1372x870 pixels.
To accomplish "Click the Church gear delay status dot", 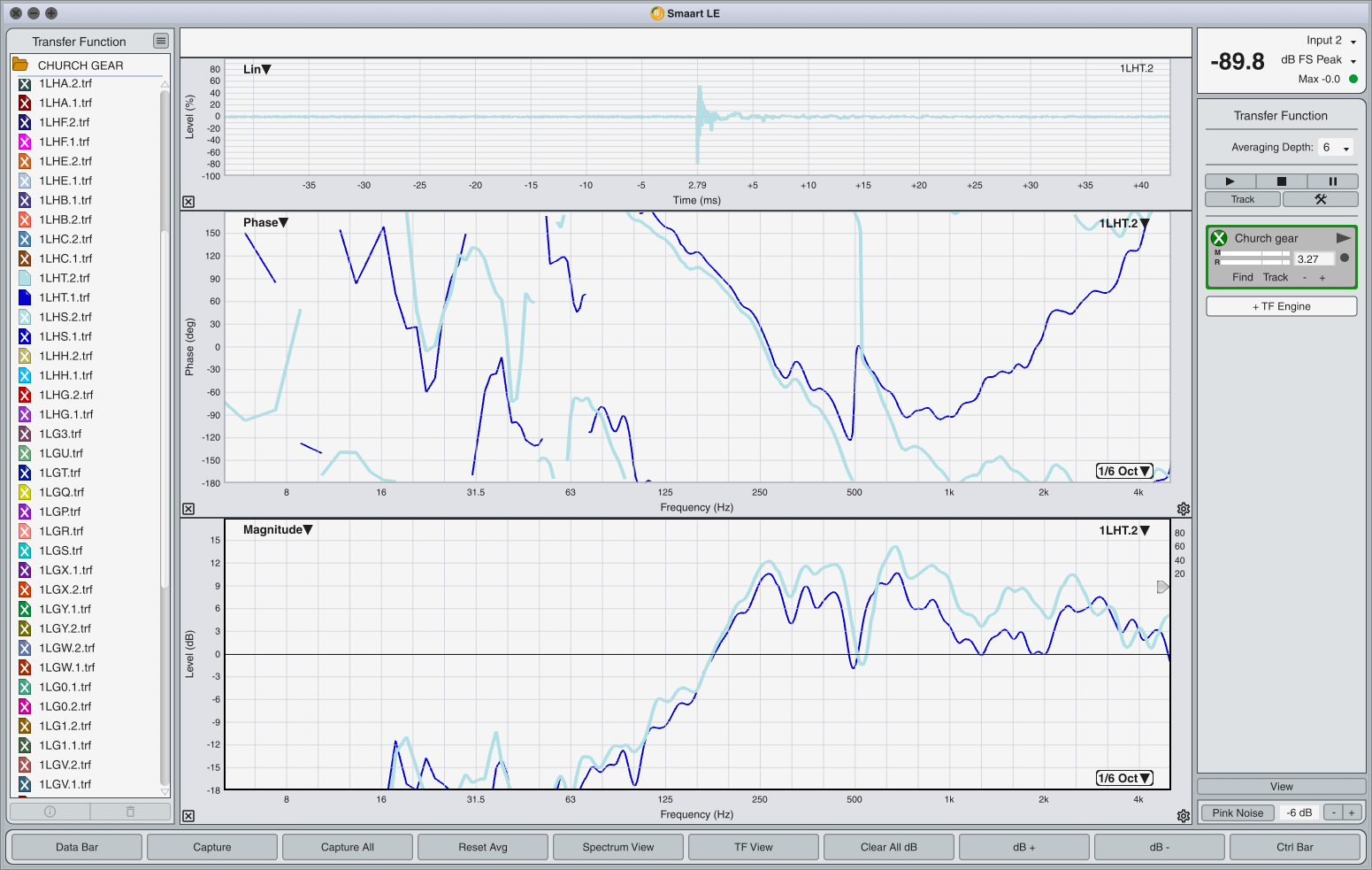I will tap(1345, 258).
